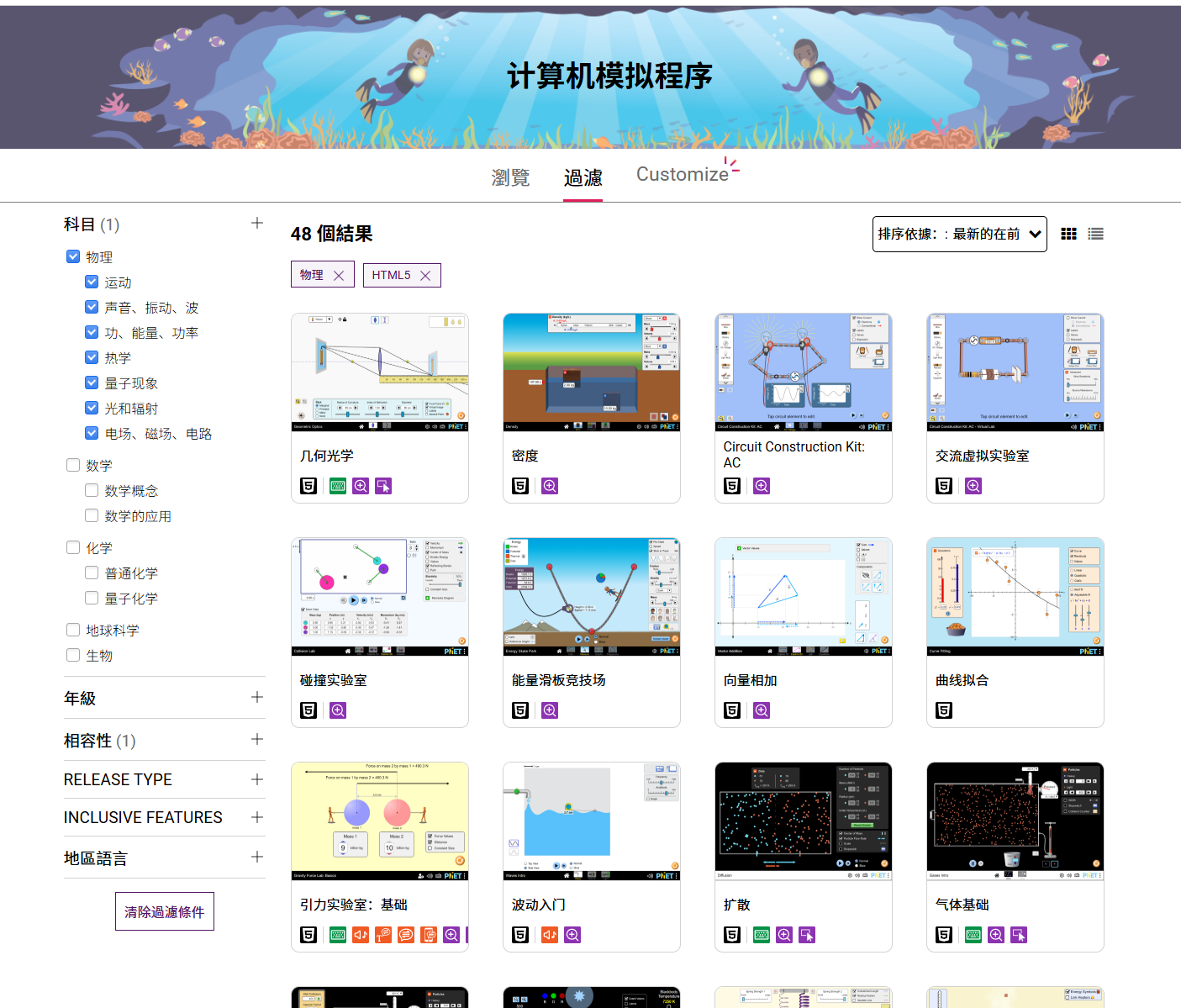1181x1008 pixels.
Task: Click sound and sonification icon on 波动入门 card
Action: tap(550, 935)
